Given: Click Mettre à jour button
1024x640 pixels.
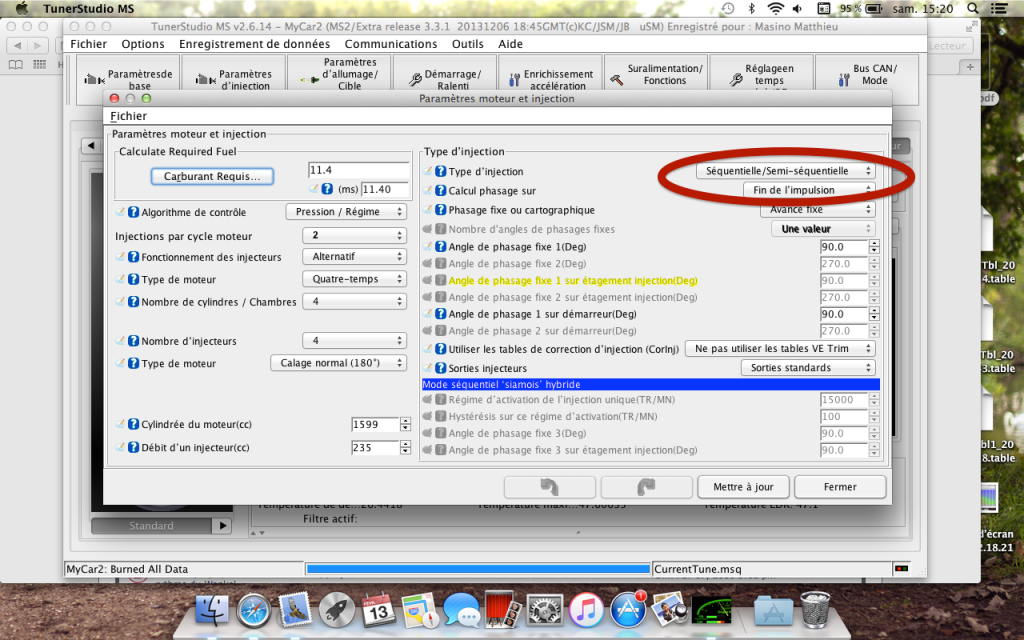Looking at the screenshot, I should point(743,487).
